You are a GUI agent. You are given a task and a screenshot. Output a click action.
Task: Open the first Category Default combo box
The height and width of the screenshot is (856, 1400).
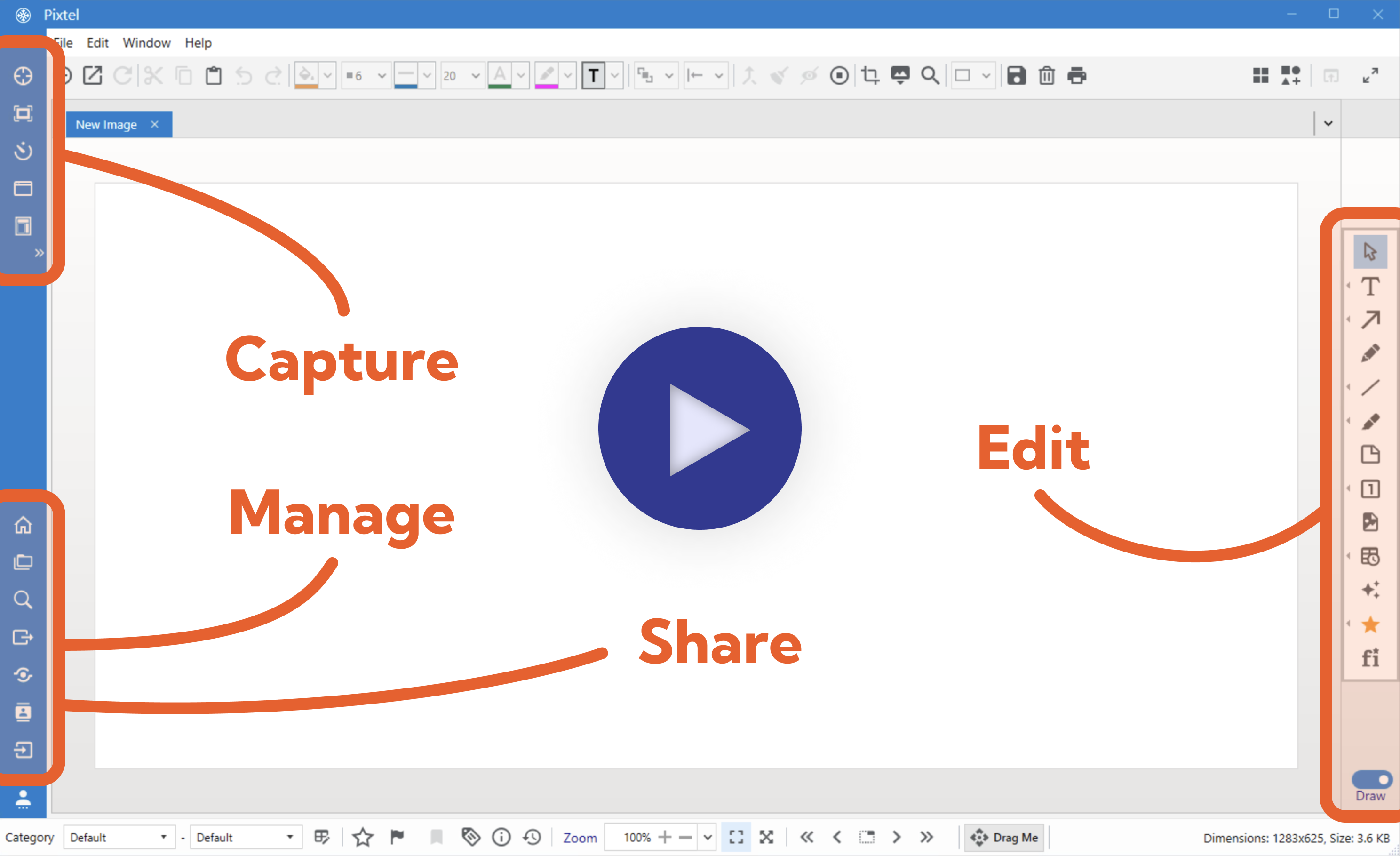(119, 837)
